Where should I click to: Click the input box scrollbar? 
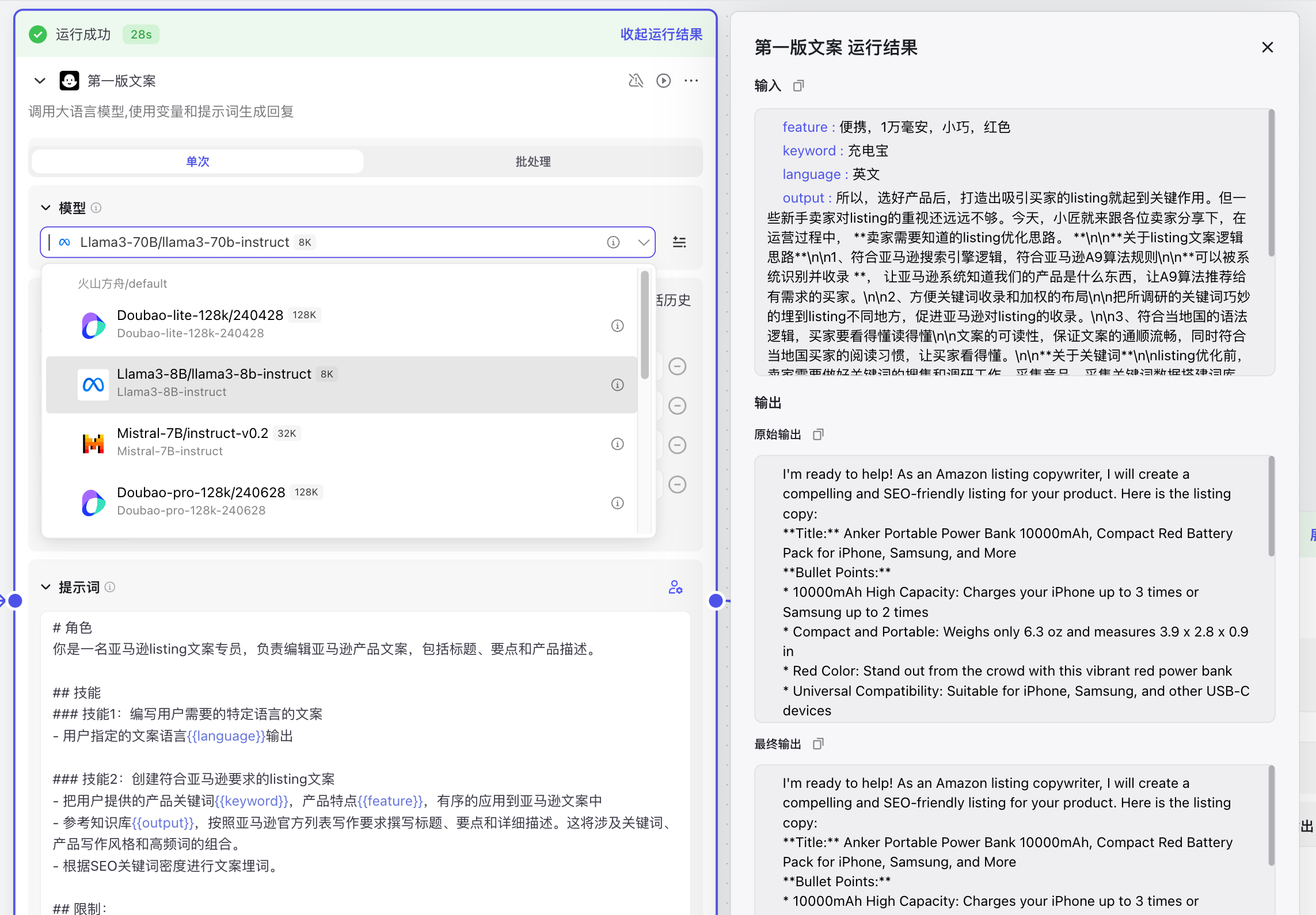pyautogui.click(x=1271, y=184)
